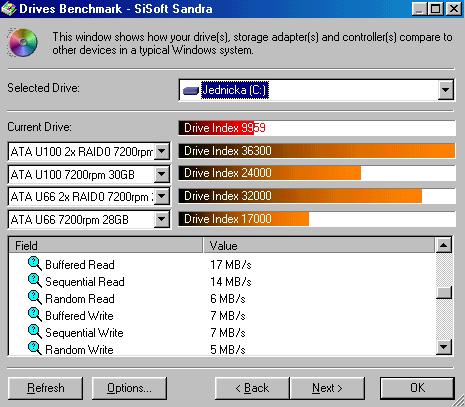This screenshot has width=465, height=407.
Task: Click the magnifier icon beside Buffered Write
Action: click(35, 315)
